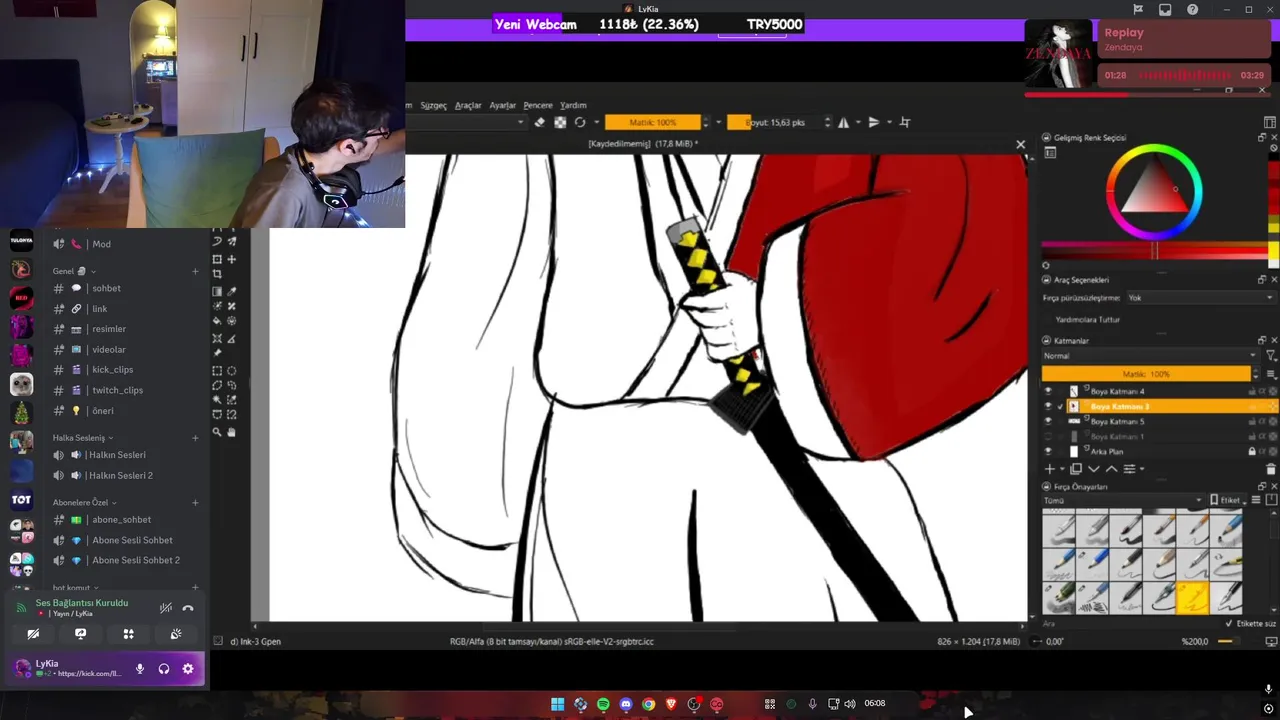
Task: Toggle the Yardımcılara Tuttur checkbox
Action: point(1088,319)
